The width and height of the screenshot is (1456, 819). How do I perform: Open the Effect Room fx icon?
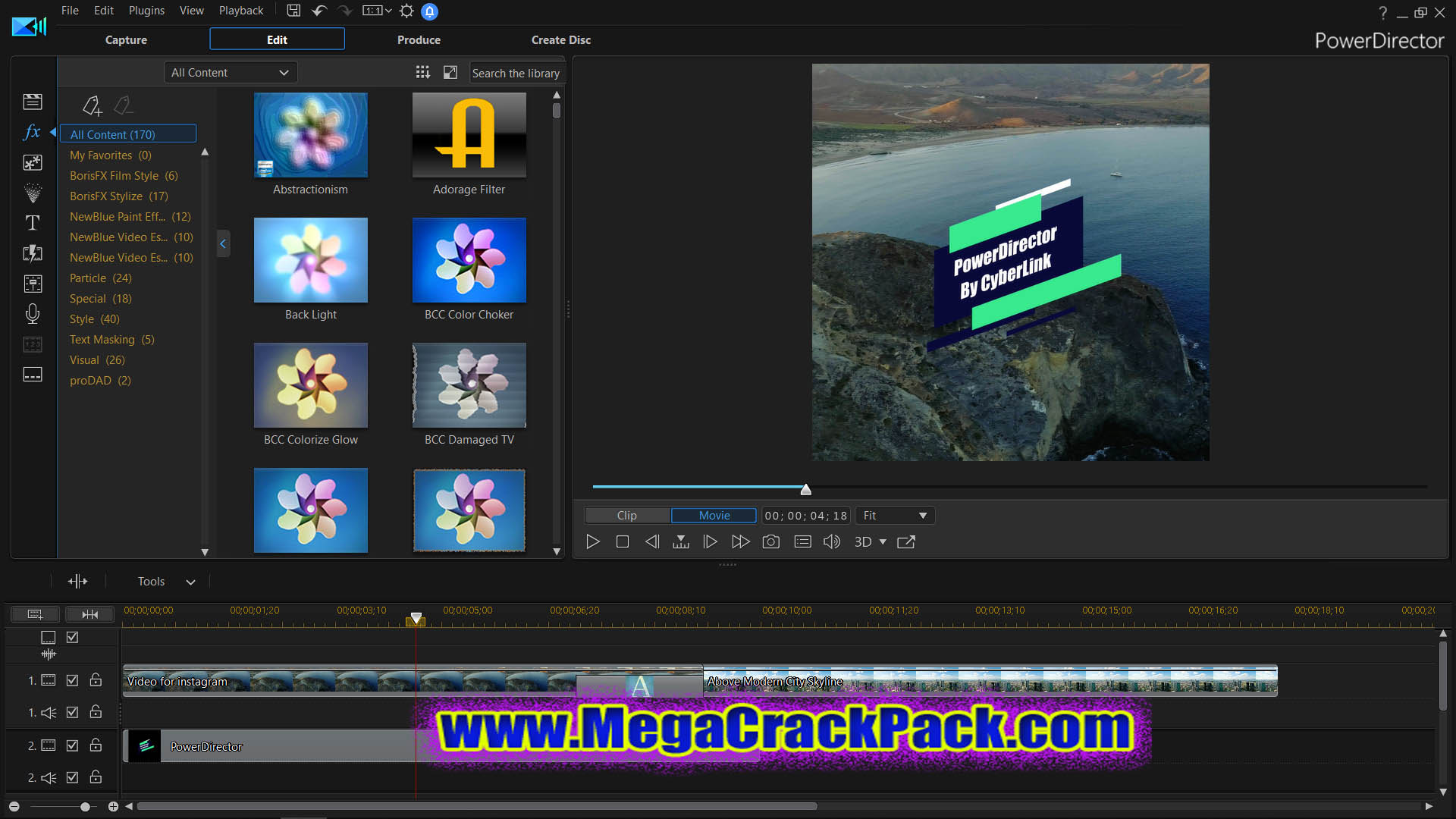[32, 132]
